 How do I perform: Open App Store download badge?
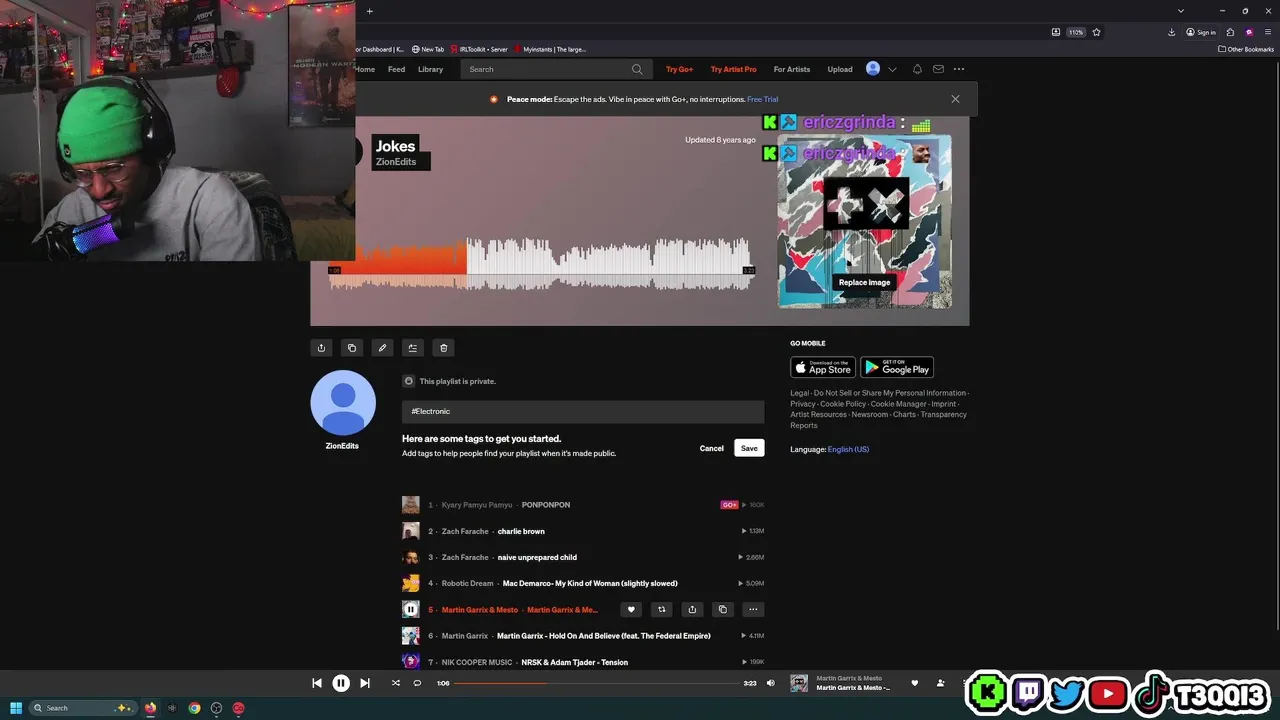pos(823,367)
